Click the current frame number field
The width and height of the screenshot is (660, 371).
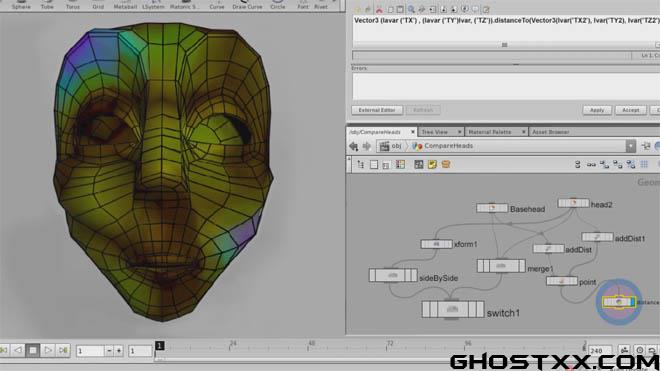pos(90,351)
